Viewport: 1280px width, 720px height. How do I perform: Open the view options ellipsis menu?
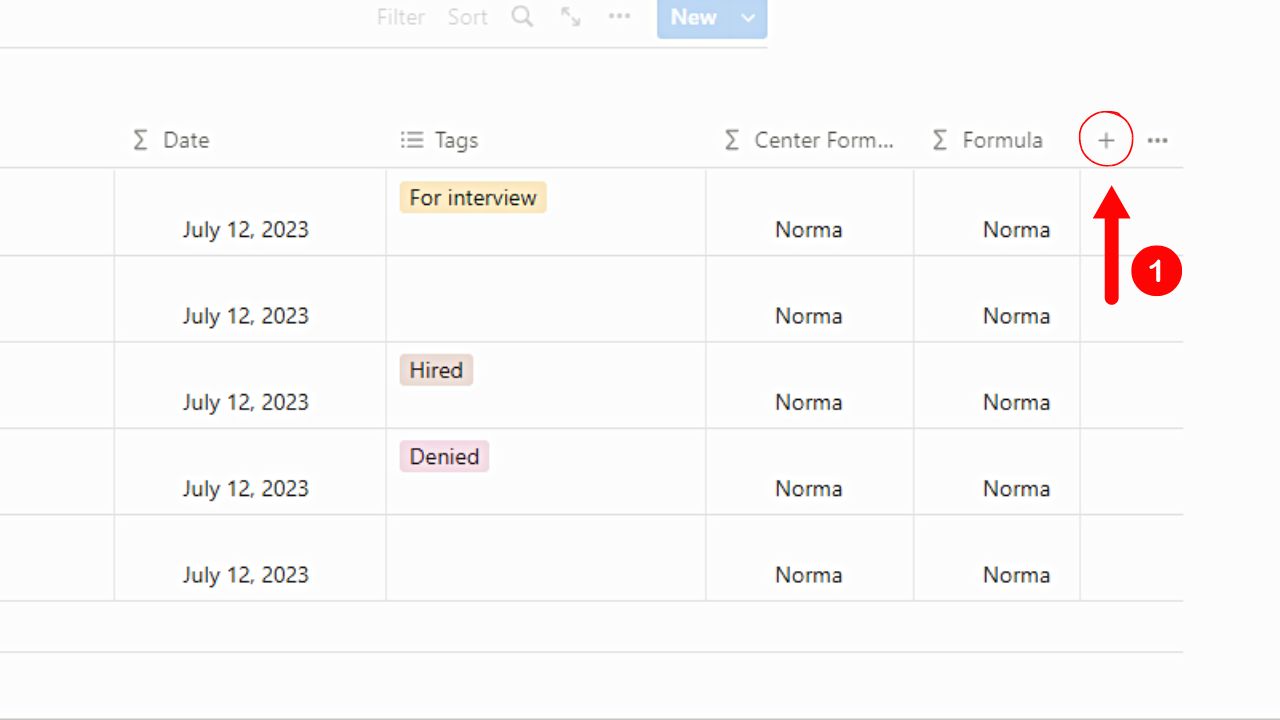[620, 16]
